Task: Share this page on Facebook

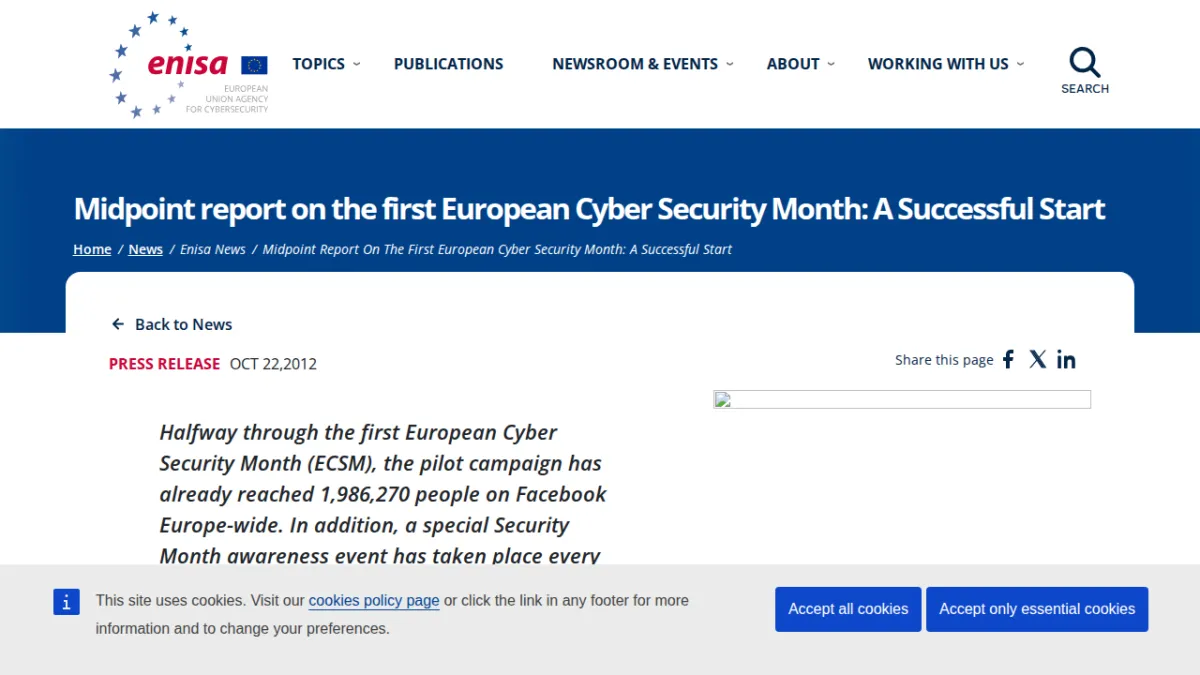Action: 1009,360
